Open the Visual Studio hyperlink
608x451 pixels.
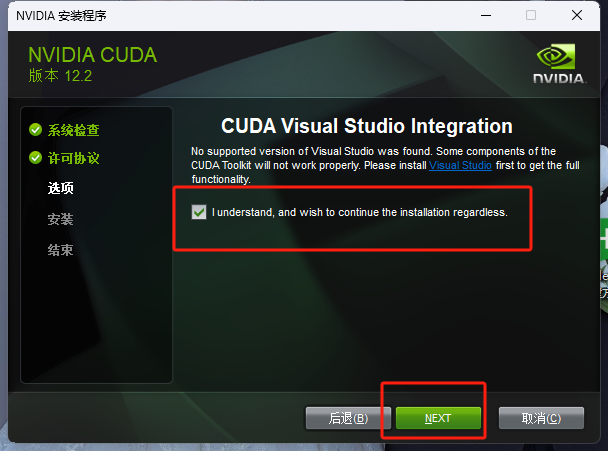point(460,165)
